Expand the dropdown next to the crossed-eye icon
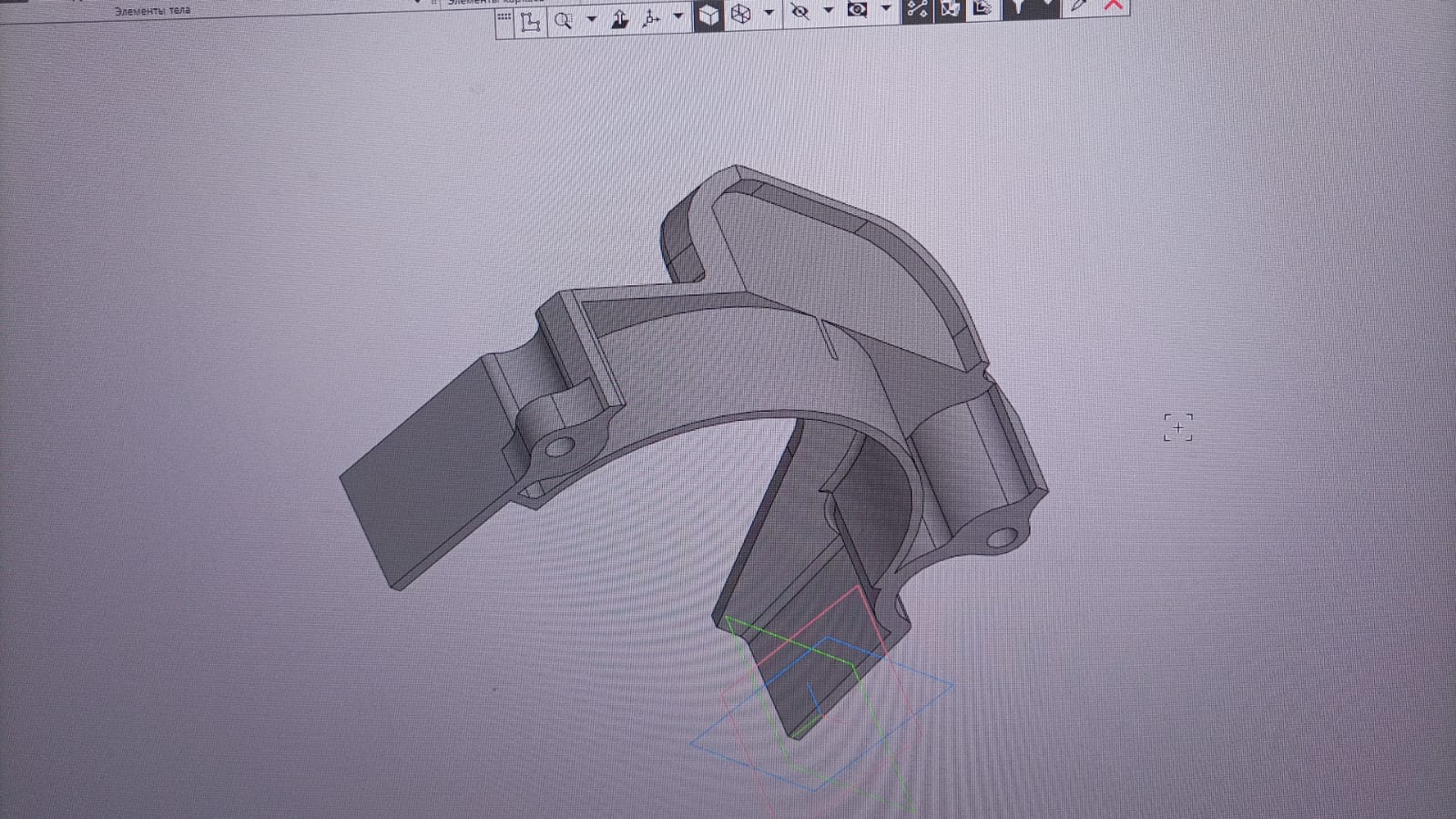 click(828, 11)
